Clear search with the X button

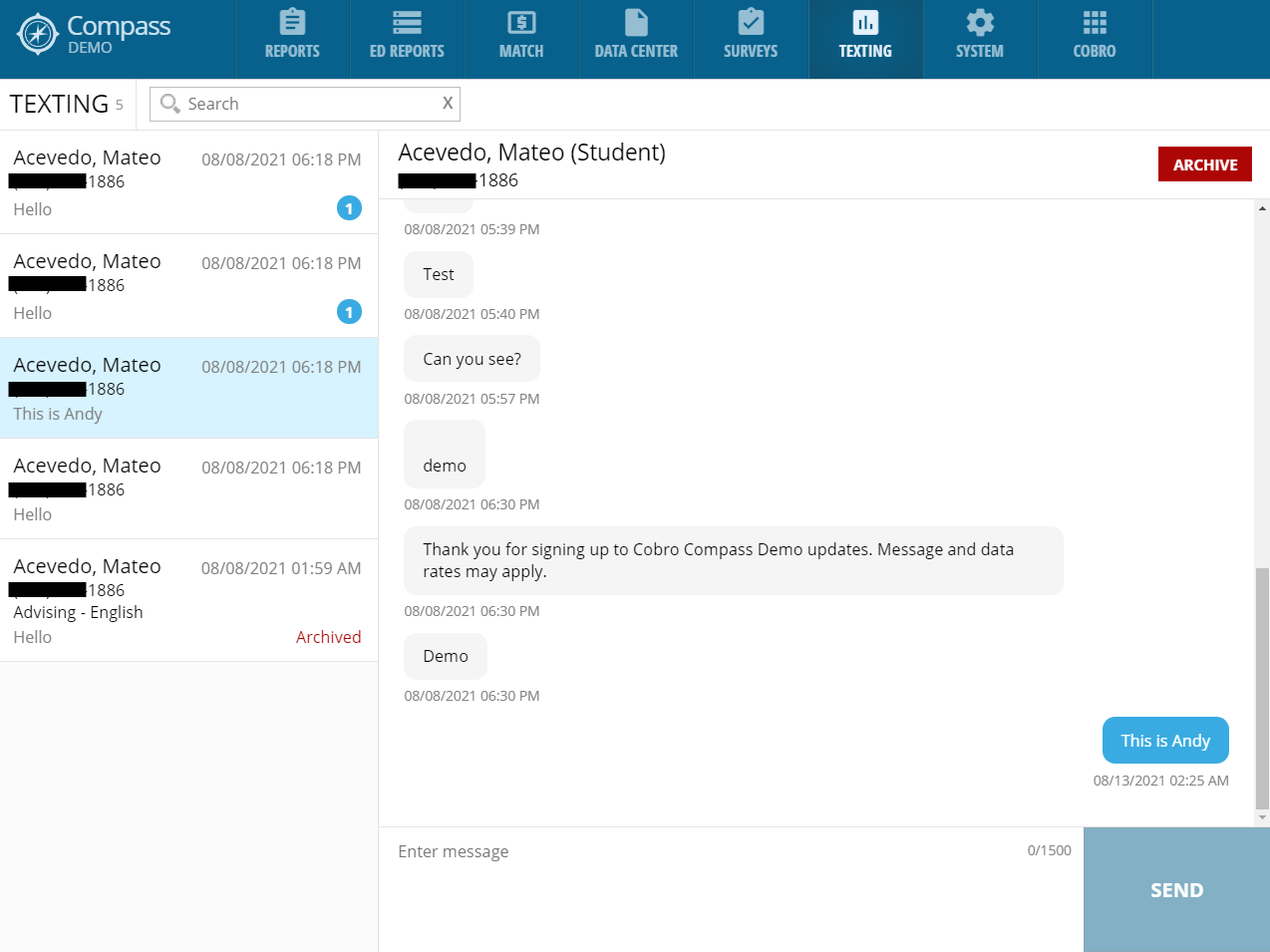448,103
